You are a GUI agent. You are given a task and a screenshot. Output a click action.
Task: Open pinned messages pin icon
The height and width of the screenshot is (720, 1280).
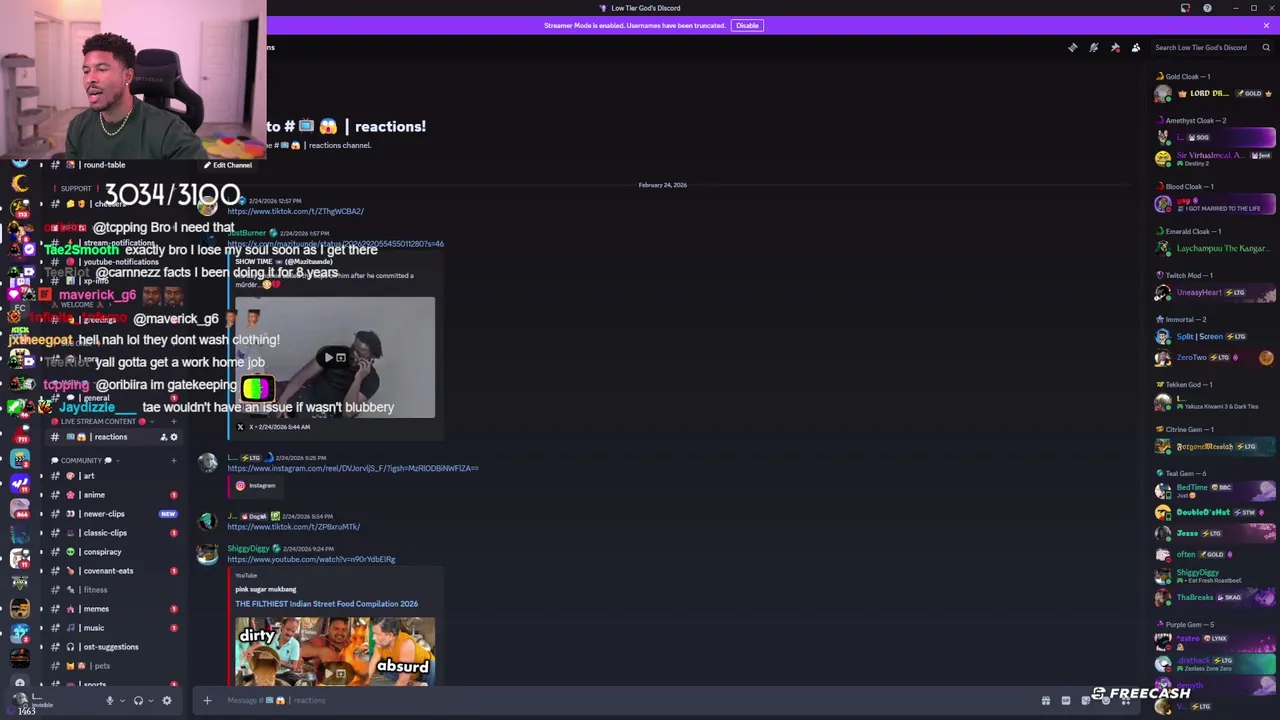[1115, 47]
